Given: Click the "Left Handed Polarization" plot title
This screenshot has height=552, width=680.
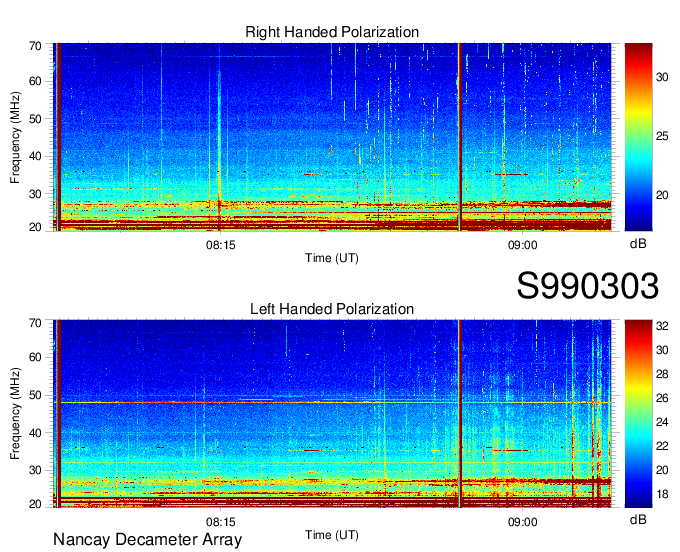Looking at the screenshot, I should pyautogui.click(x=332, y=309).
